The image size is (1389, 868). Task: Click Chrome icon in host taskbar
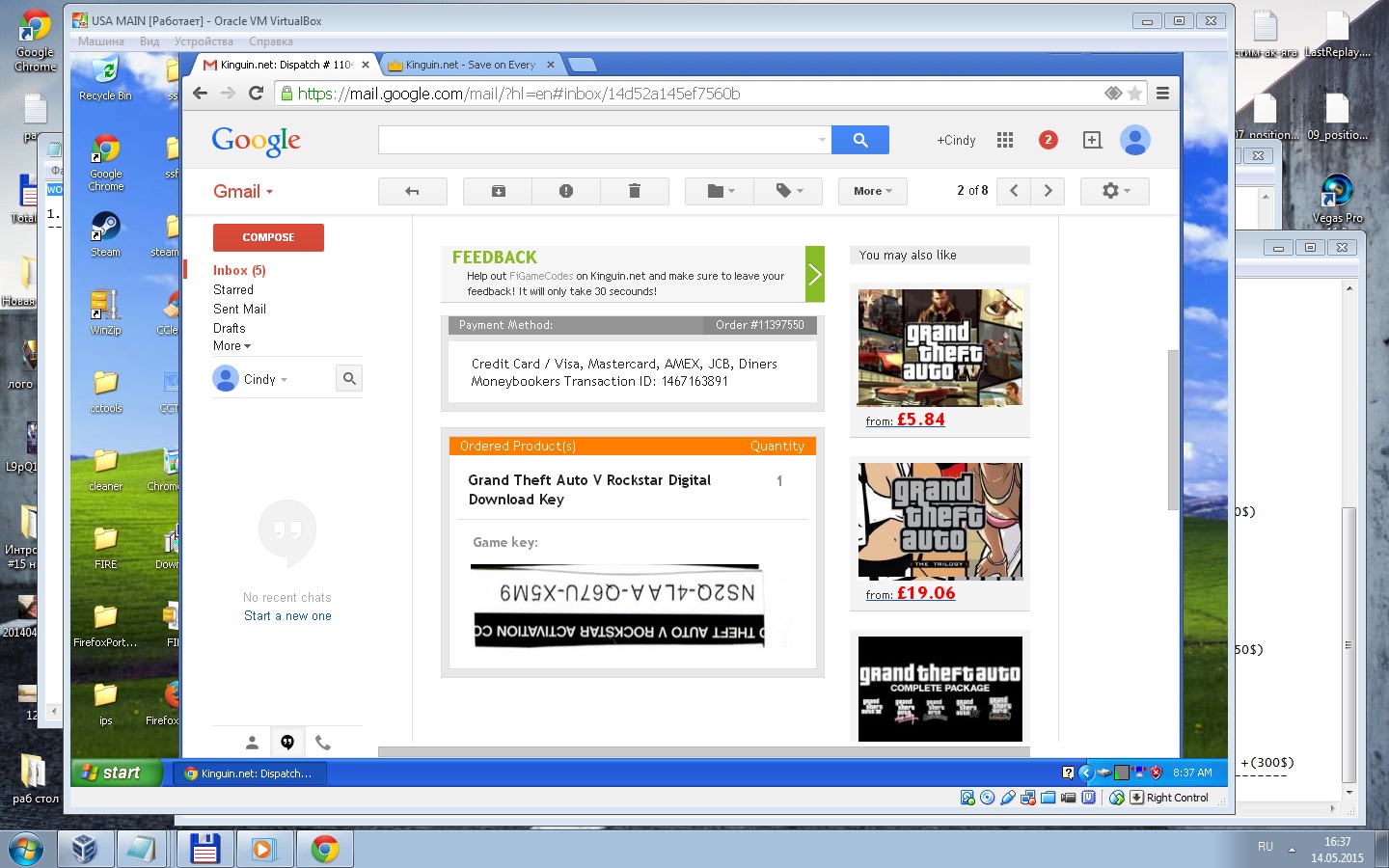(x=325, y=849)
